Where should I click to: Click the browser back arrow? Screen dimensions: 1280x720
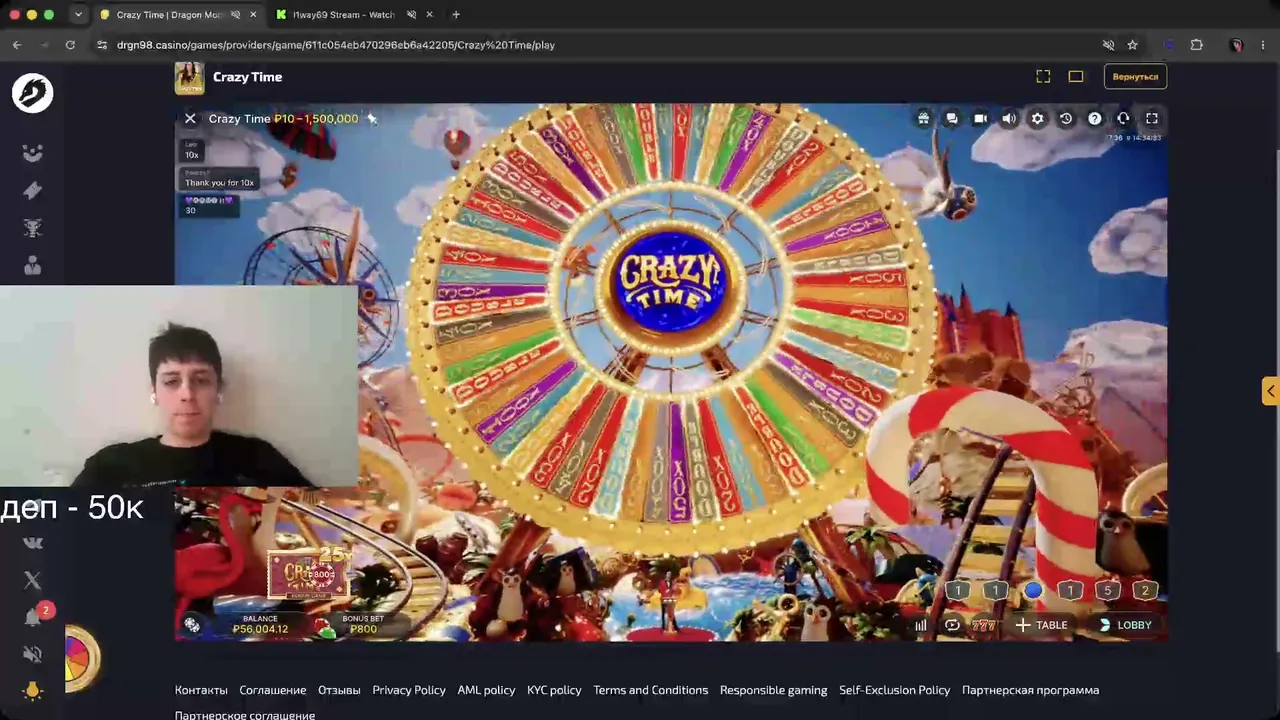tap(17, 45)
